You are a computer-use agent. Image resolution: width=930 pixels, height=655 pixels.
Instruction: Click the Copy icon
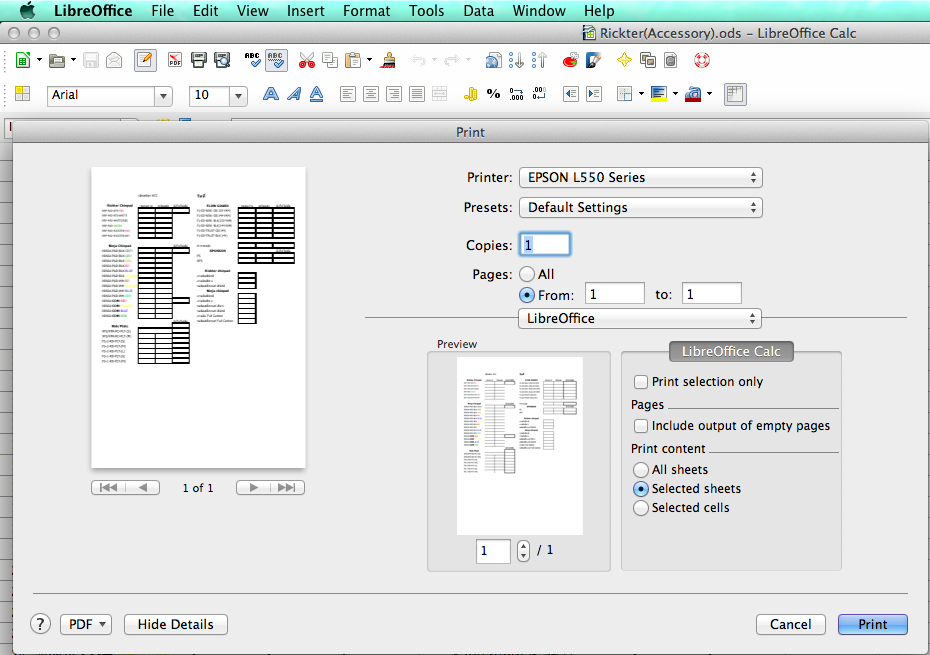[x=330, y=60]
